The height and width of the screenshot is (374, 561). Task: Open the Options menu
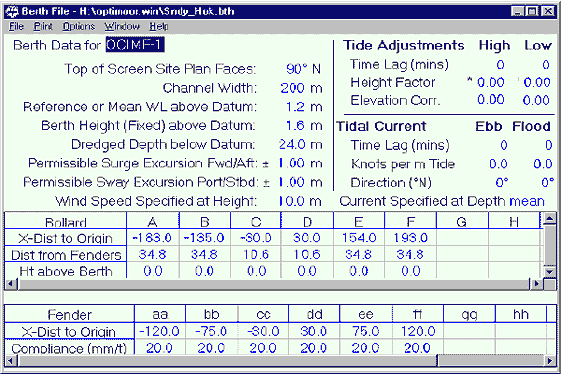pyautogui.click(x=79, y=26)
